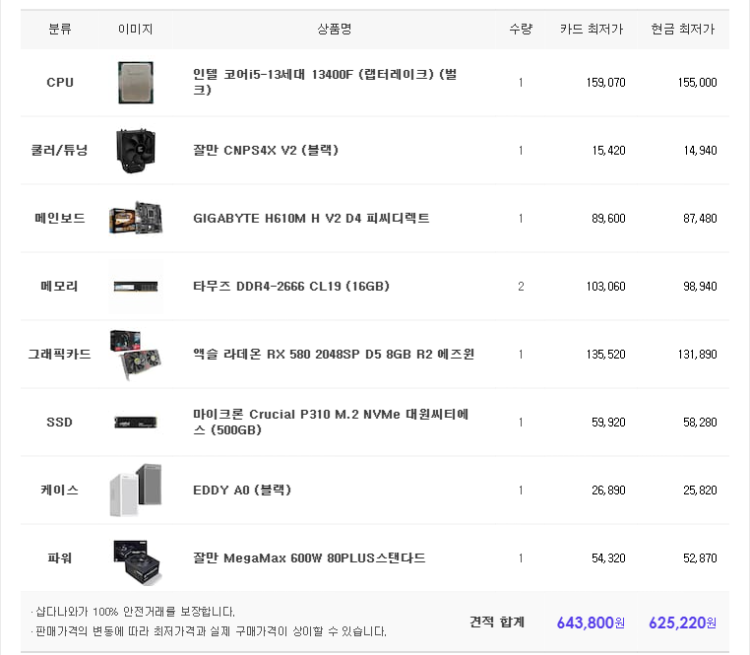
Task: Click 액슬 라데온 RX 580 product name
Action: point(333,354)
